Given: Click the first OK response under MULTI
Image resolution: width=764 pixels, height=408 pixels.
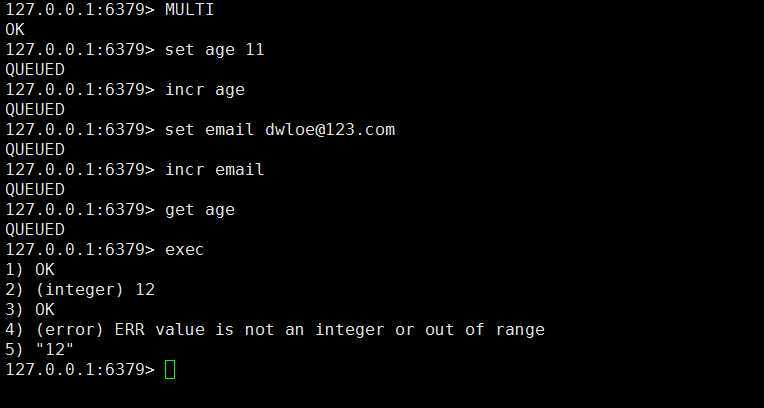Looking at the screenshot, I should pos(15,30).
